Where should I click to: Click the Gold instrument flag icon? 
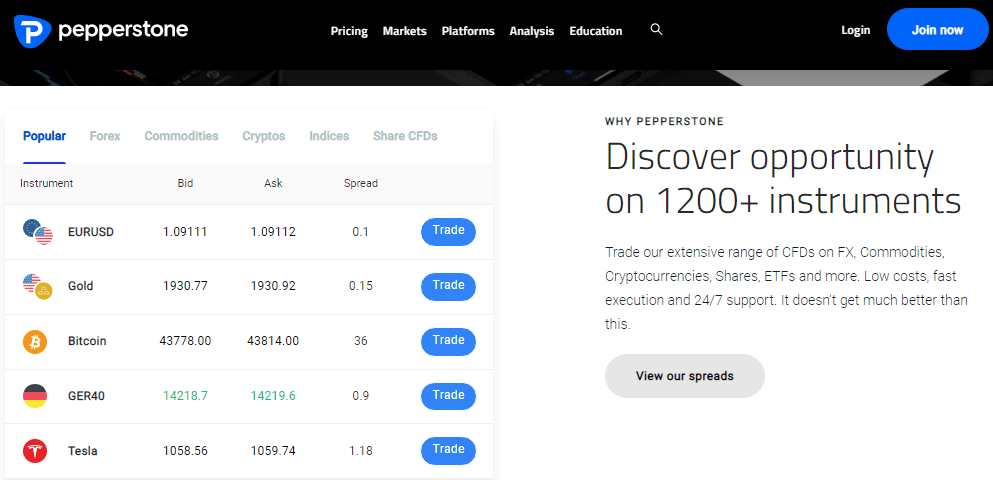coord(37,286)
